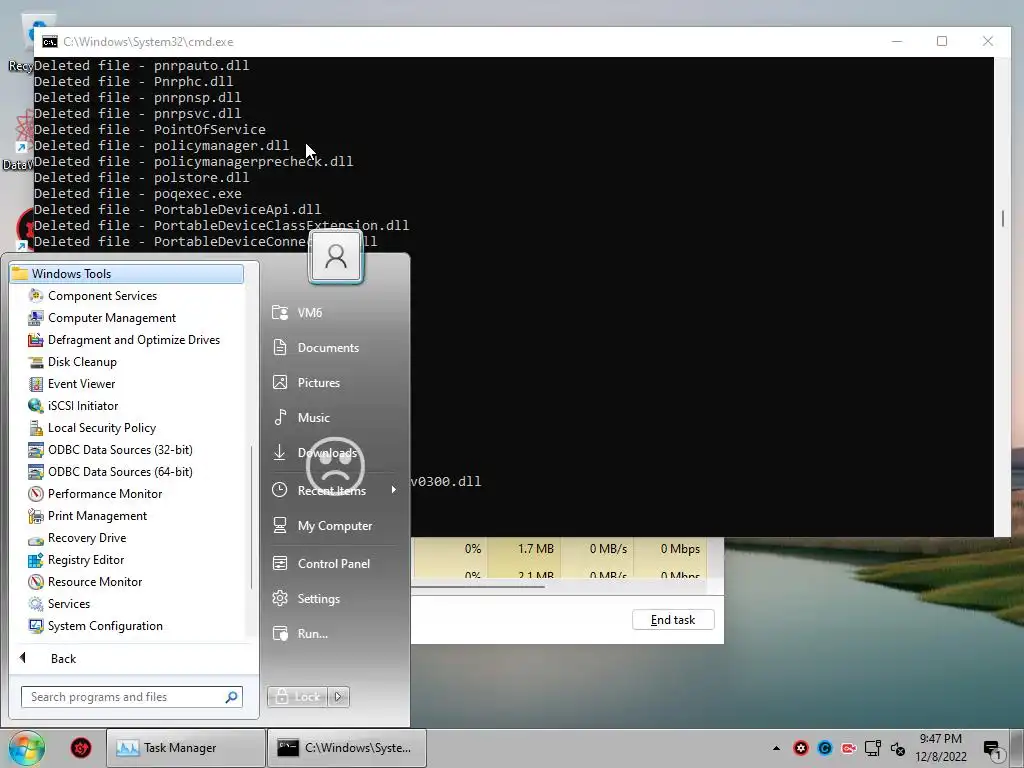Launch Performance Monitor

[x=104, y=494]
